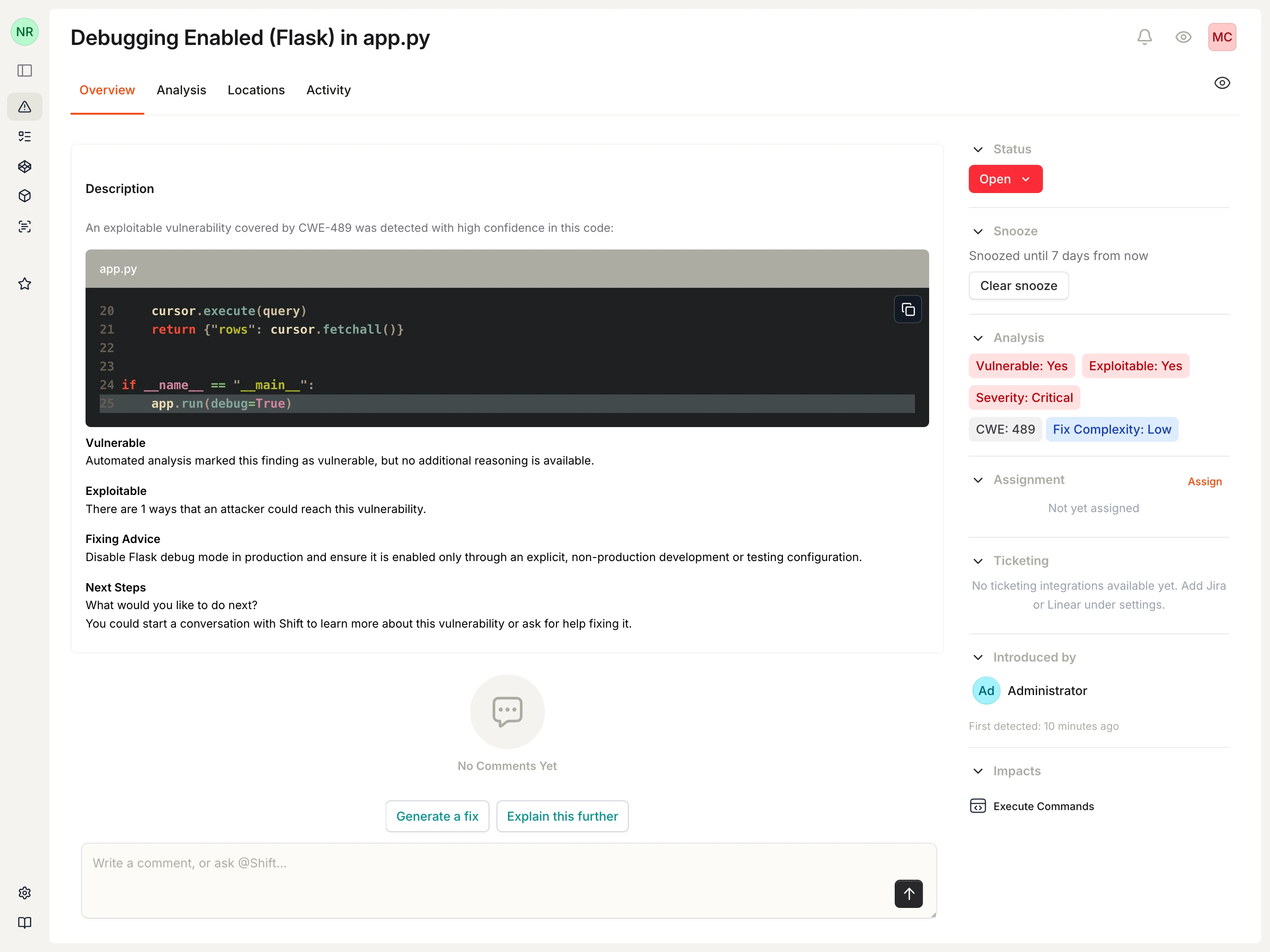Open the polyhedron components sidebar icon
Image resolution: width=1270 pixels, height=952 pixels.
pyautogui.click(x=25, y=167)
